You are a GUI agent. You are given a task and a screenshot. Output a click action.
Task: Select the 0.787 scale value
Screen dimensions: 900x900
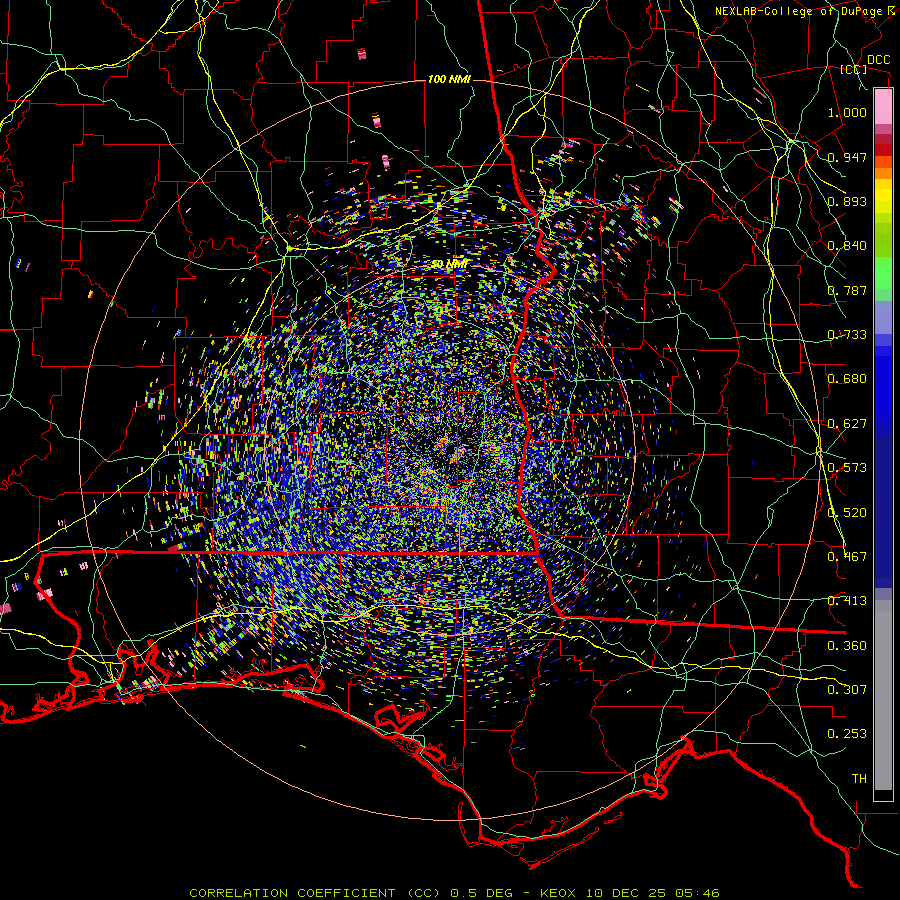[847, 290]
